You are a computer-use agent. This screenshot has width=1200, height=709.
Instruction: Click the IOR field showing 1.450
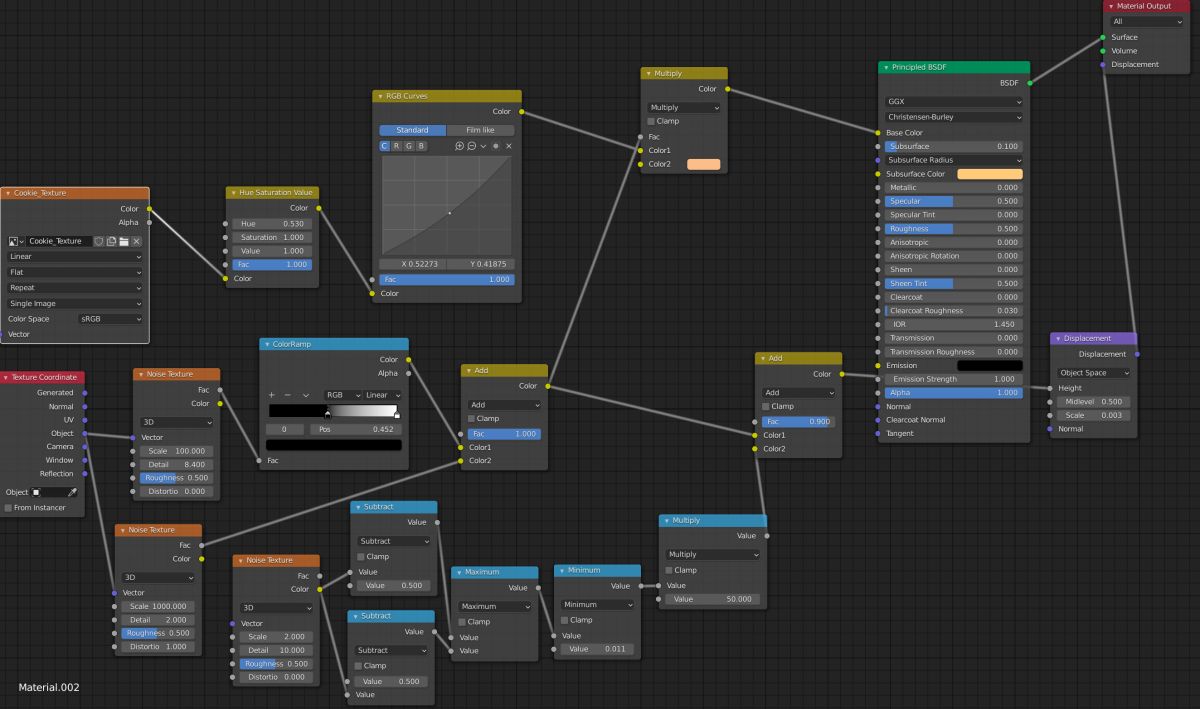[954, 324]
